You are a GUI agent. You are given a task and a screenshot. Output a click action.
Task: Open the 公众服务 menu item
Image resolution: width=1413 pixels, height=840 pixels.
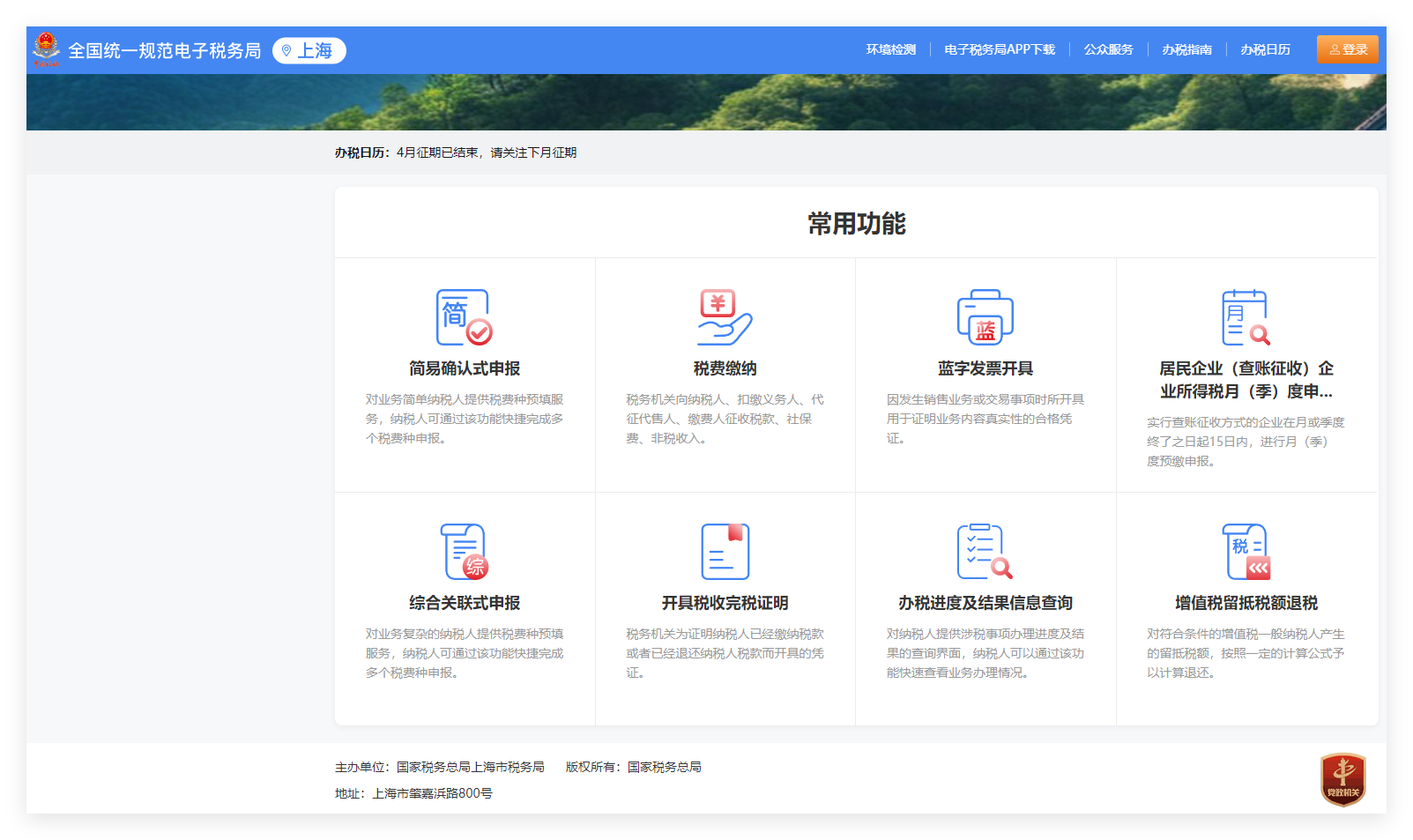[1108, 49]
